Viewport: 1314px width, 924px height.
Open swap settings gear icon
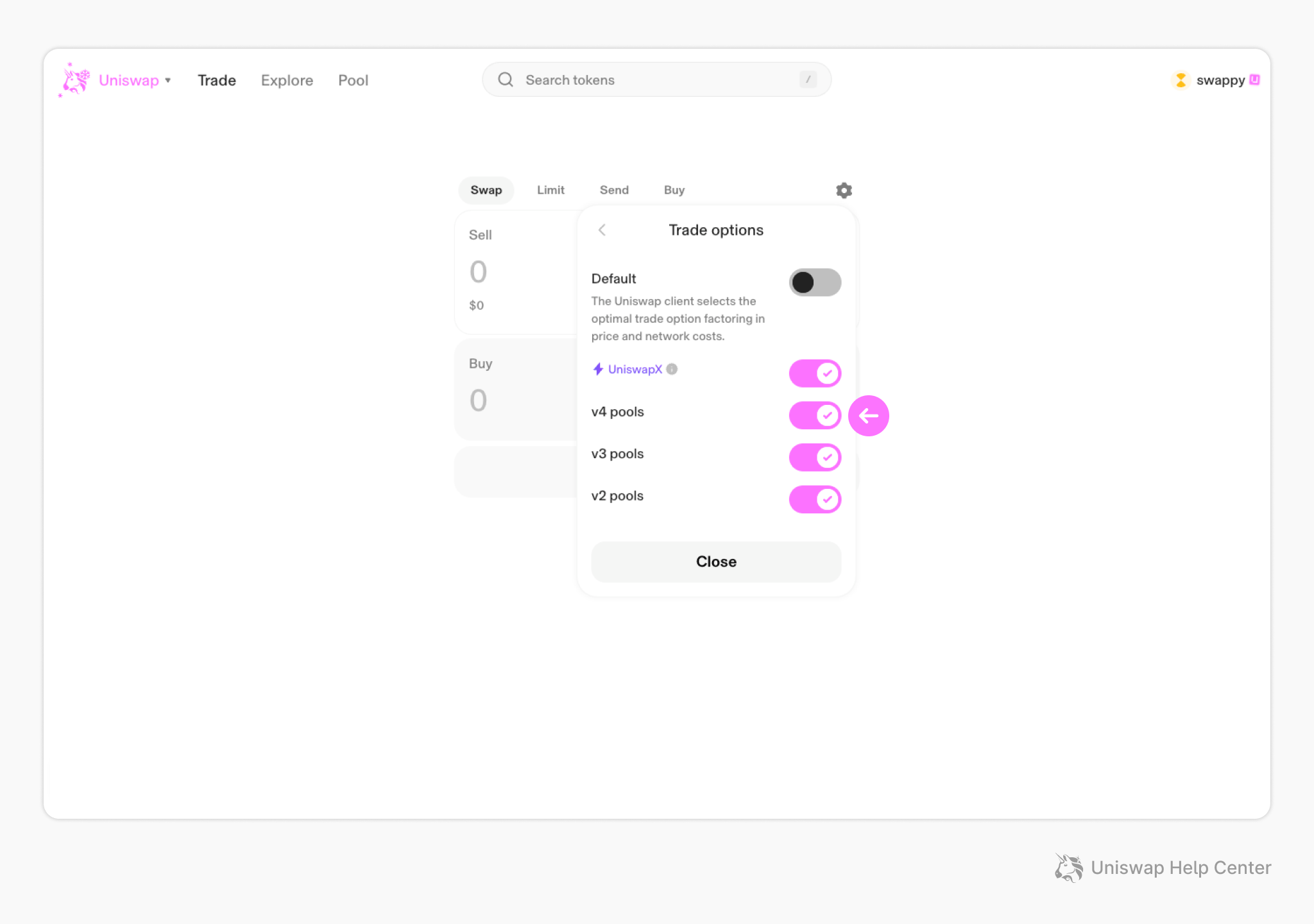(844, 190)
